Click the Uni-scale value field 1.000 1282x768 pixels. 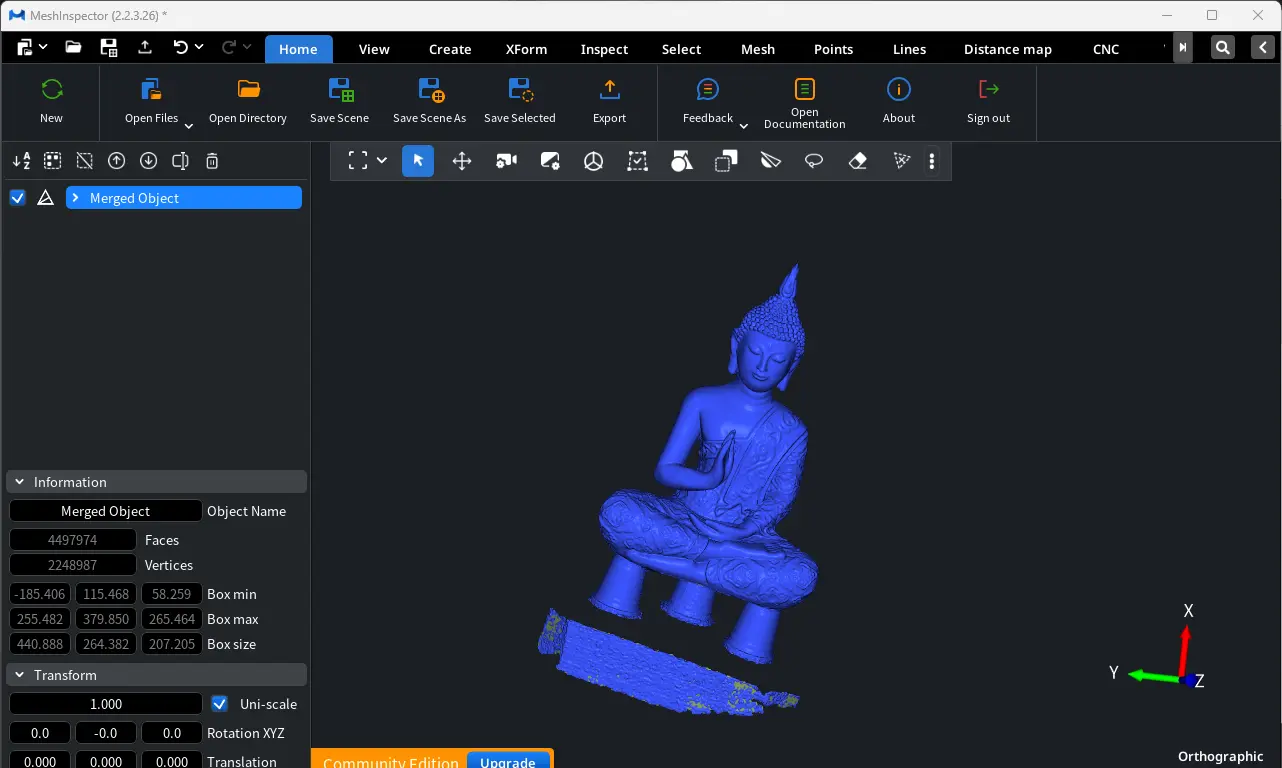[x=106, y=704]
